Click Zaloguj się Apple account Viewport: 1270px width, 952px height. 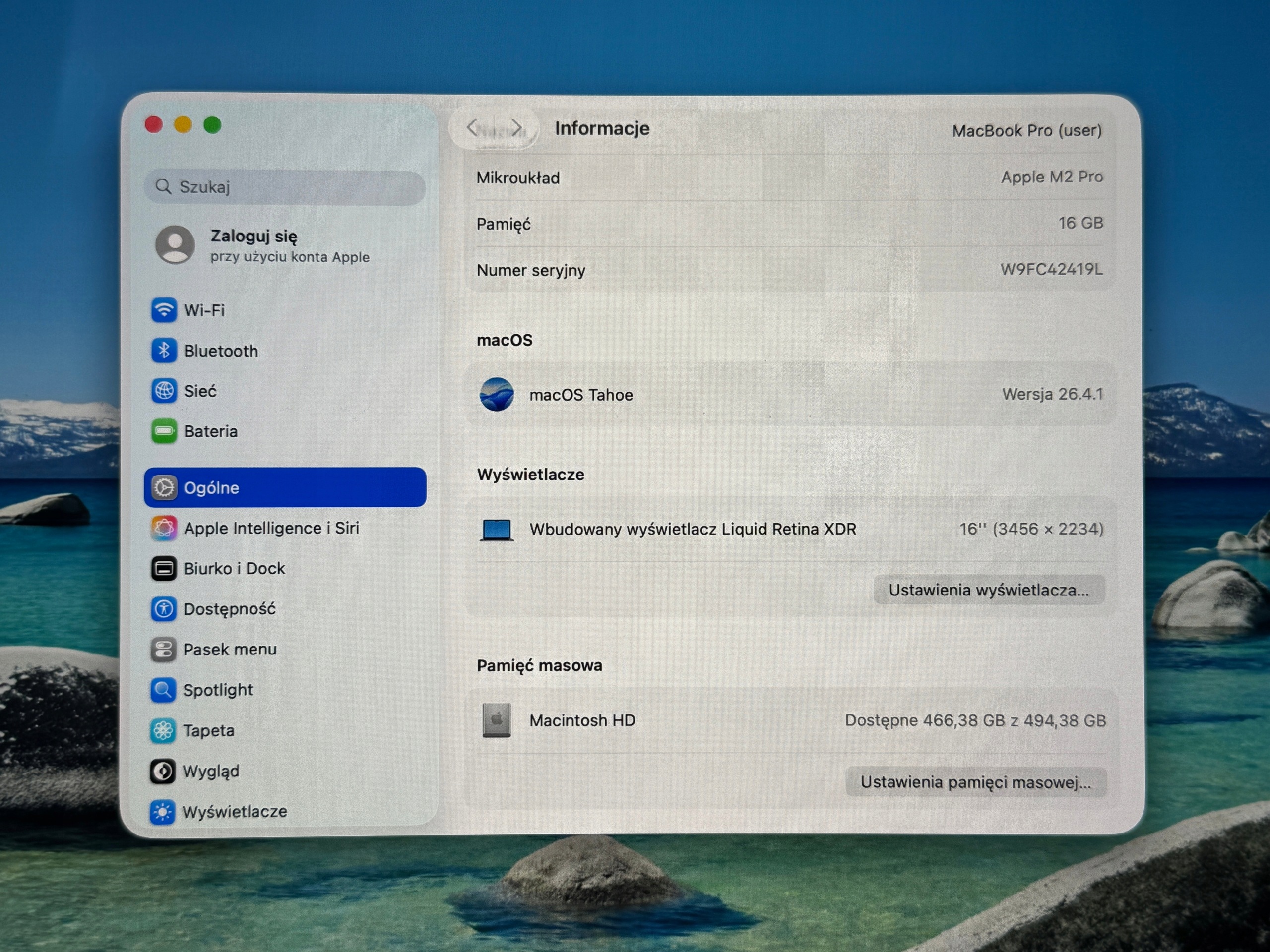285,245
